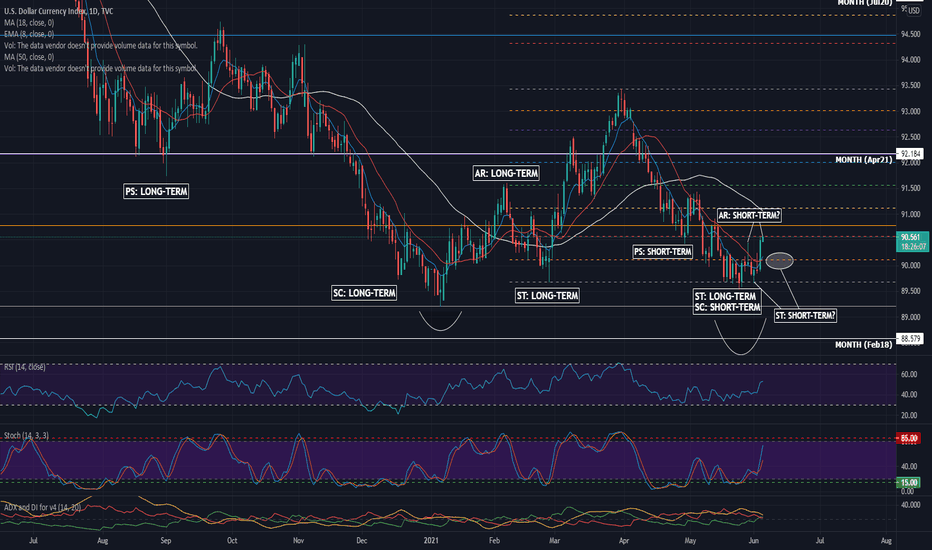Image resolution: width=932 pixels, height=550 pixels.
Task: Click the green 90.561 current price tag
Action: [912, 241]
